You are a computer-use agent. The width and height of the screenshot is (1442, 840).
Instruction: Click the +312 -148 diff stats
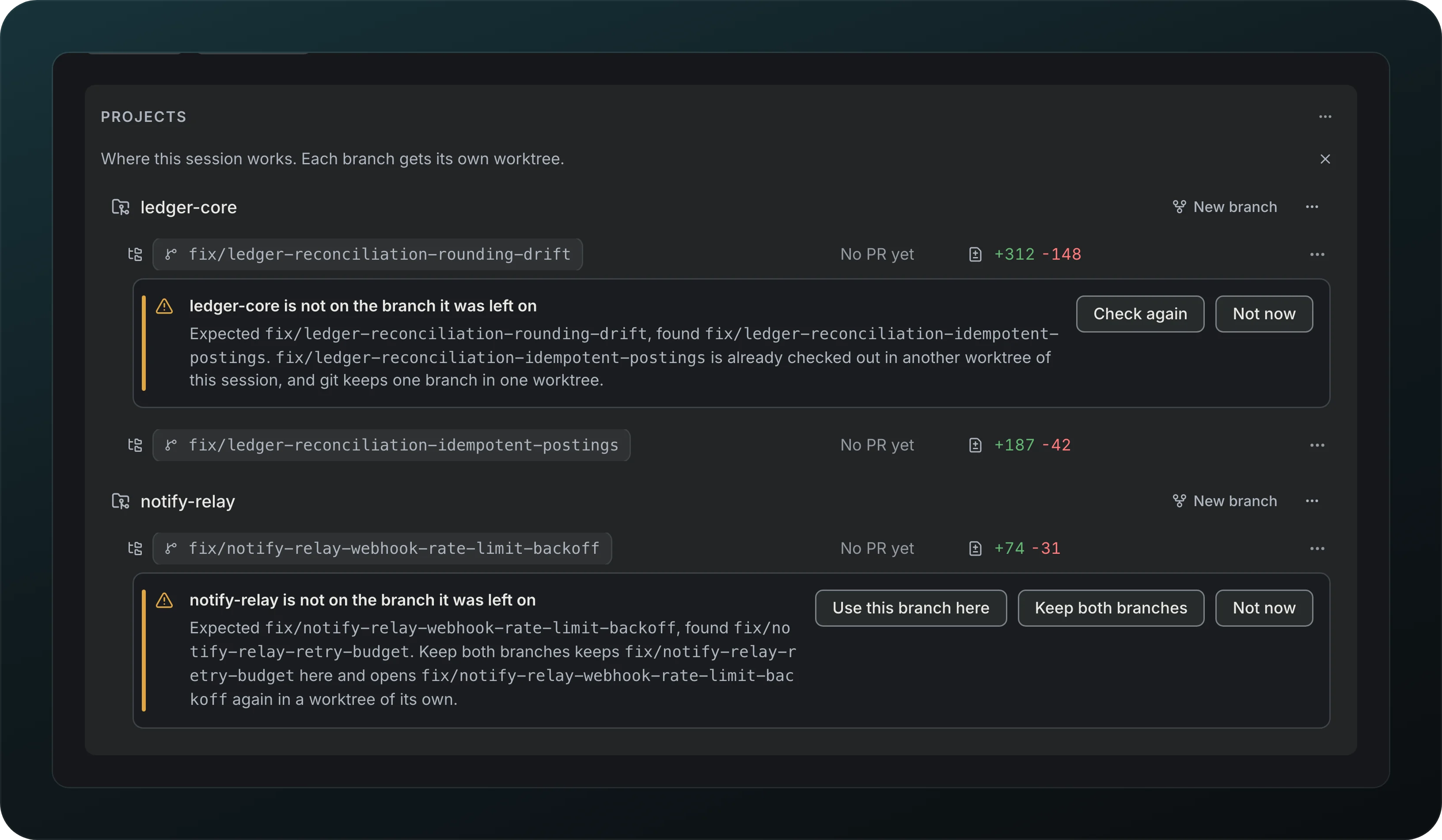pos(1037,254)
